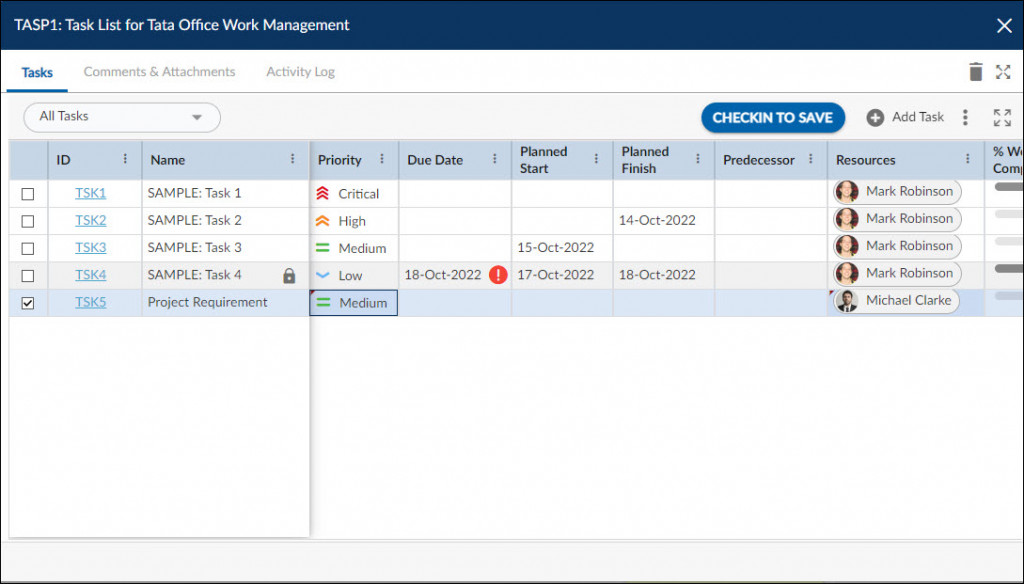Expand the dialog to fullscreen
The image size is (1024, 584).
1004,71
